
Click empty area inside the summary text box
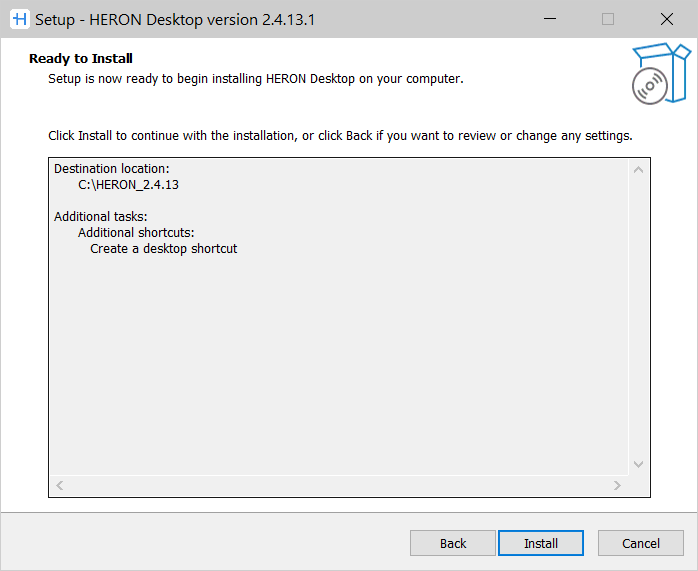(340, 370)
